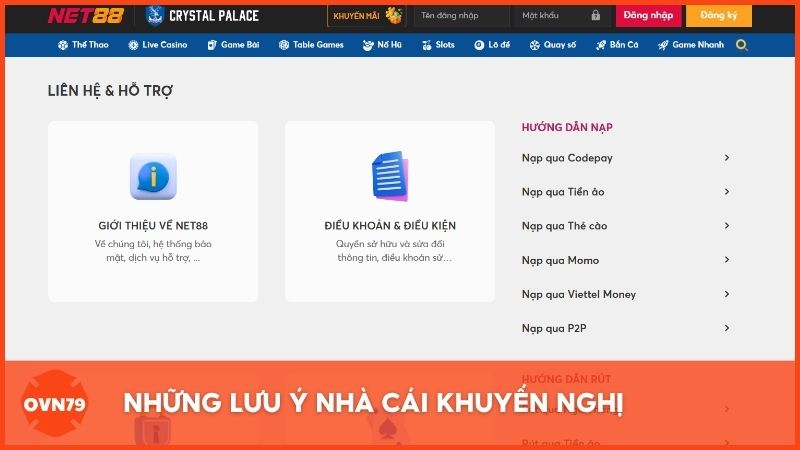Open the Game Nhanh menu
800x450 pixels.
(691, 45)
